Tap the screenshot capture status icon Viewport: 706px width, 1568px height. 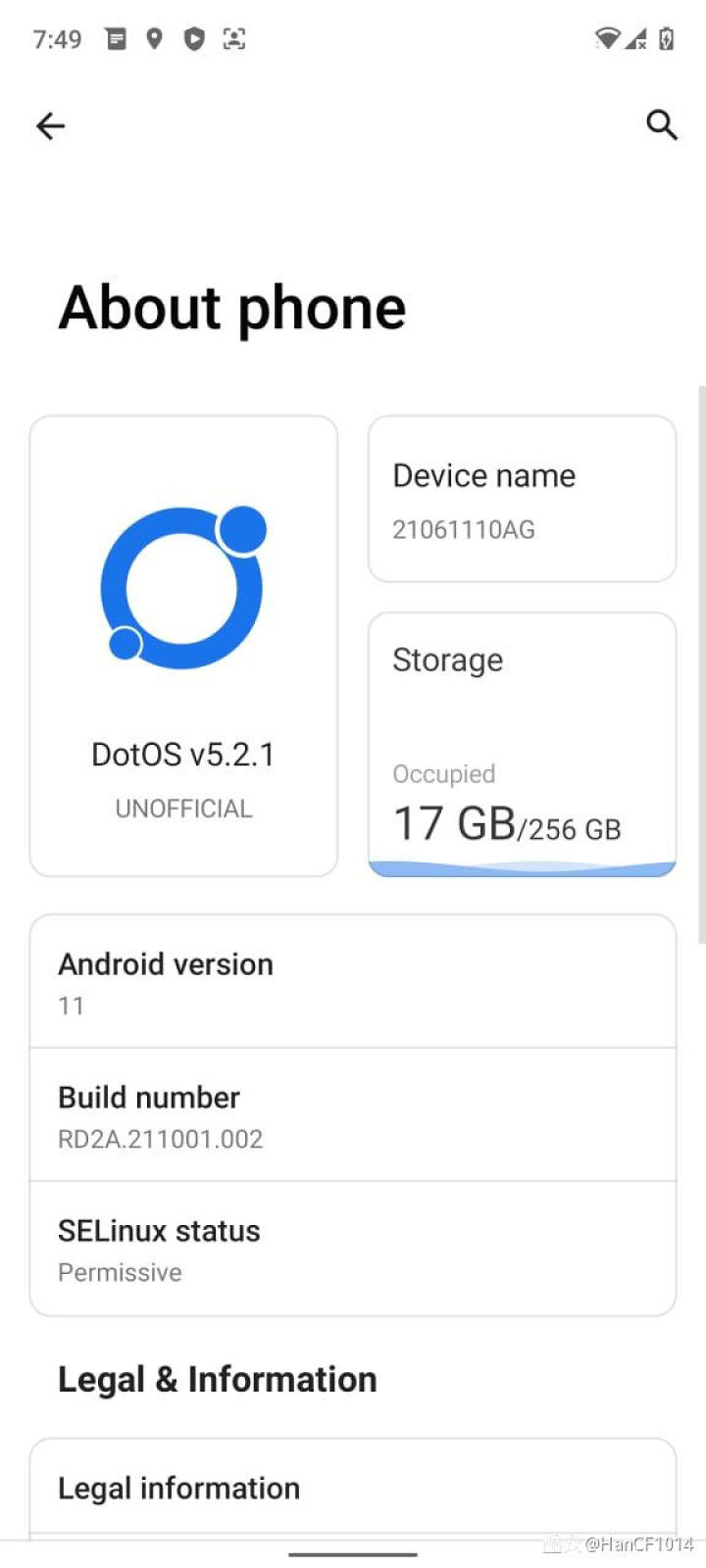click(234, 39)
